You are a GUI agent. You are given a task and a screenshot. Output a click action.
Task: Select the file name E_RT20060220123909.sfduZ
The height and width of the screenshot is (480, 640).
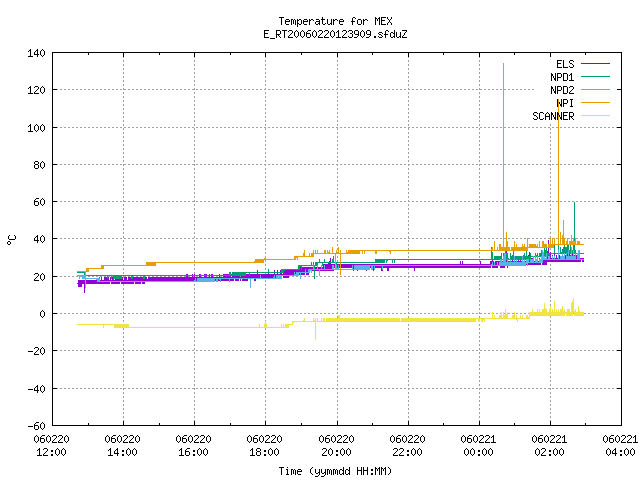pyautogui.click(x=335, y=34)
